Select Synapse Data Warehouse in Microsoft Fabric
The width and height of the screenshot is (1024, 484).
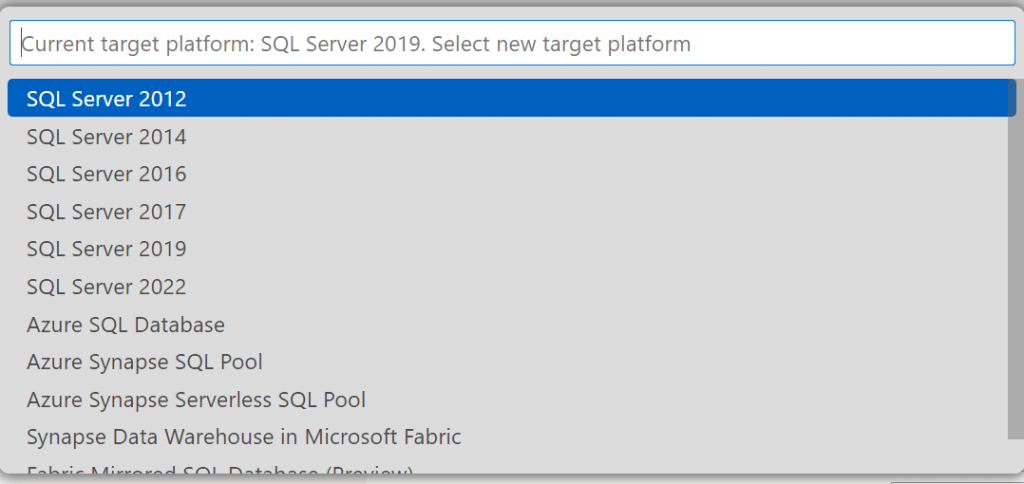(x=244, y=437)
